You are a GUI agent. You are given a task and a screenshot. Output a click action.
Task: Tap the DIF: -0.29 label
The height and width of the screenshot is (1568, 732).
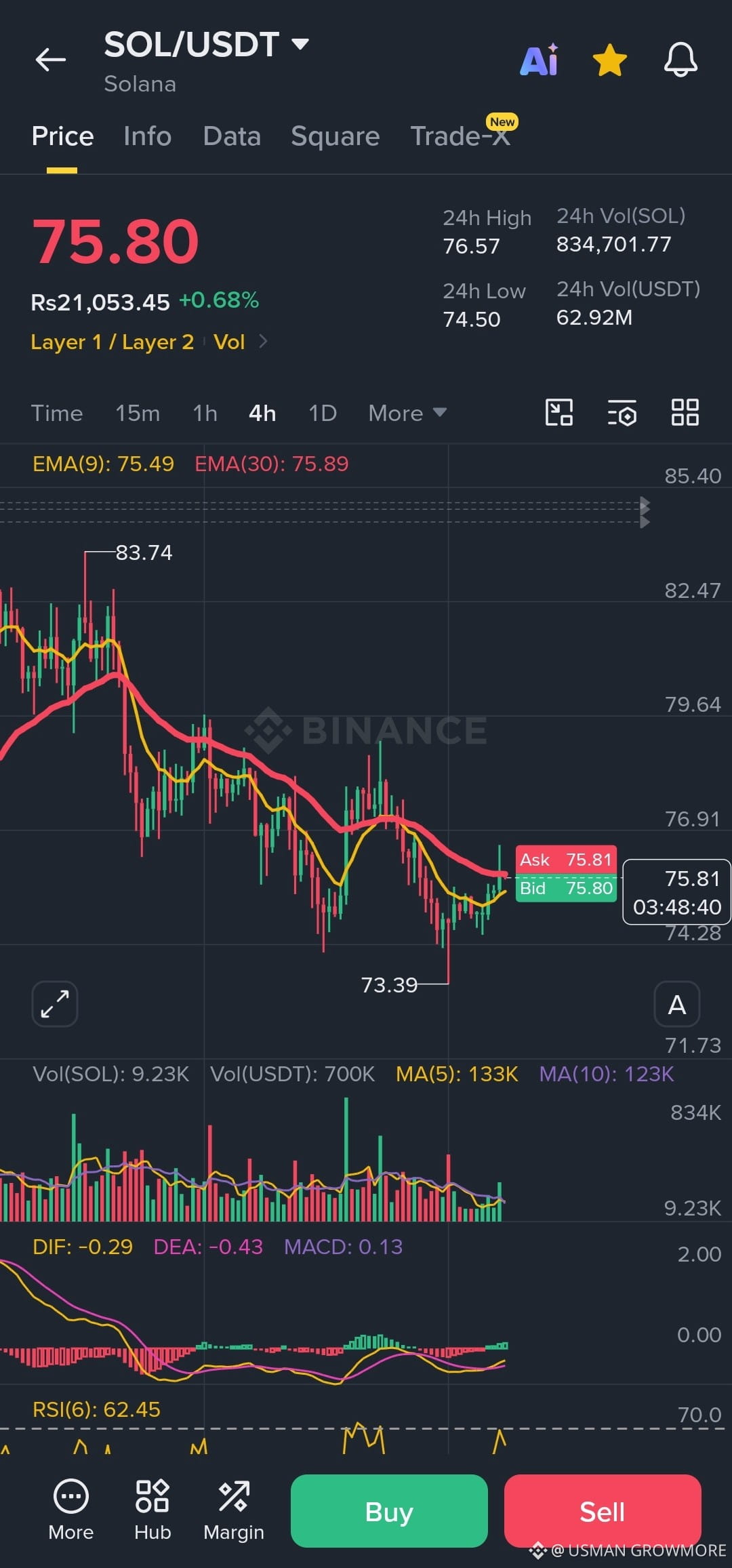click(x=83, y=1247)
